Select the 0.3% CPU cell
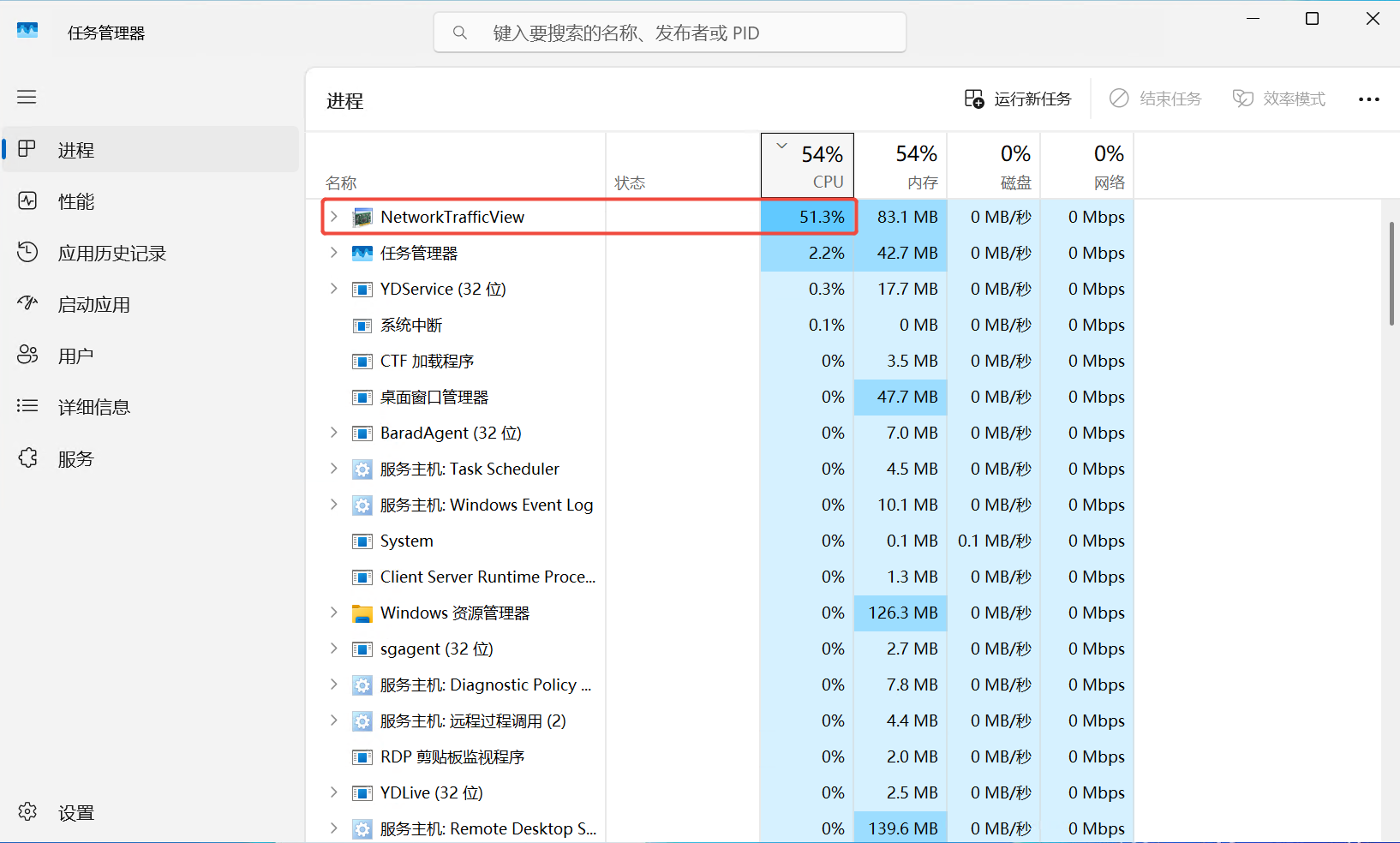The height and width of the screenshot is (843, 1400). point(807,289)
